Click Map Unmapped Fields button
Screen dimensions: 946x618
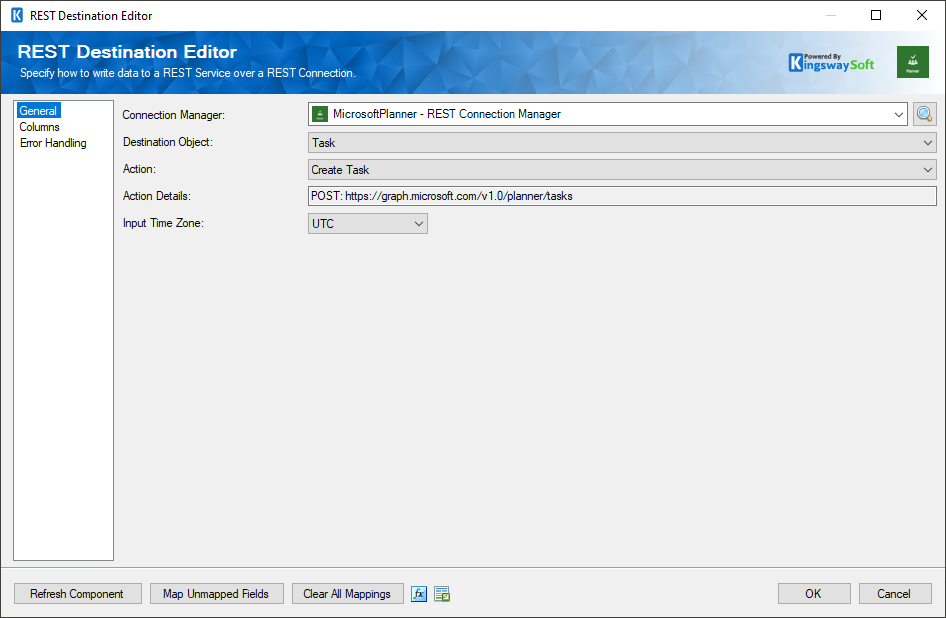click(216, 594)
